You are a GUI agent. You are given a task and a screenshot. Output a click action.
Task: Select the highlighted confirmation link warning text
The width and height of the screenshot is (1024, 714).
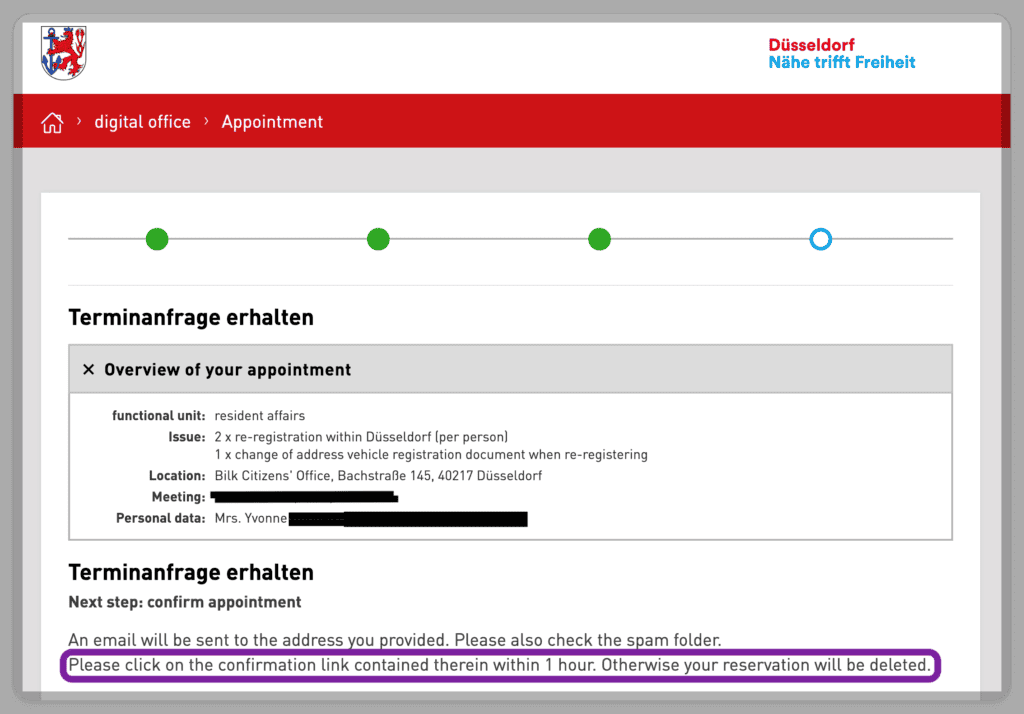tap(500, 664)
